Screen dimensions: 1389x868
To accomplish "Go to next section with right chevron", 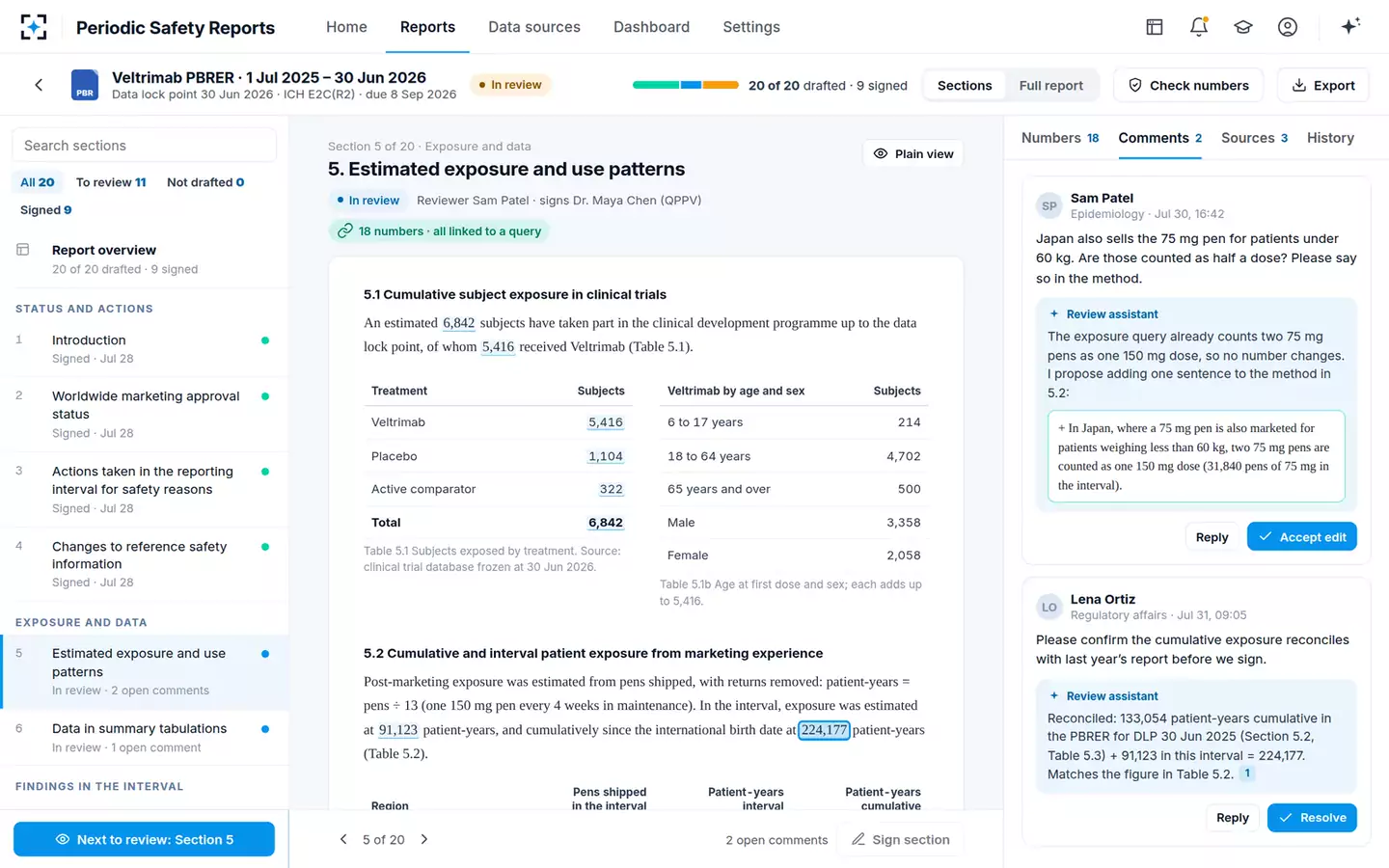I will coord(424,839).
